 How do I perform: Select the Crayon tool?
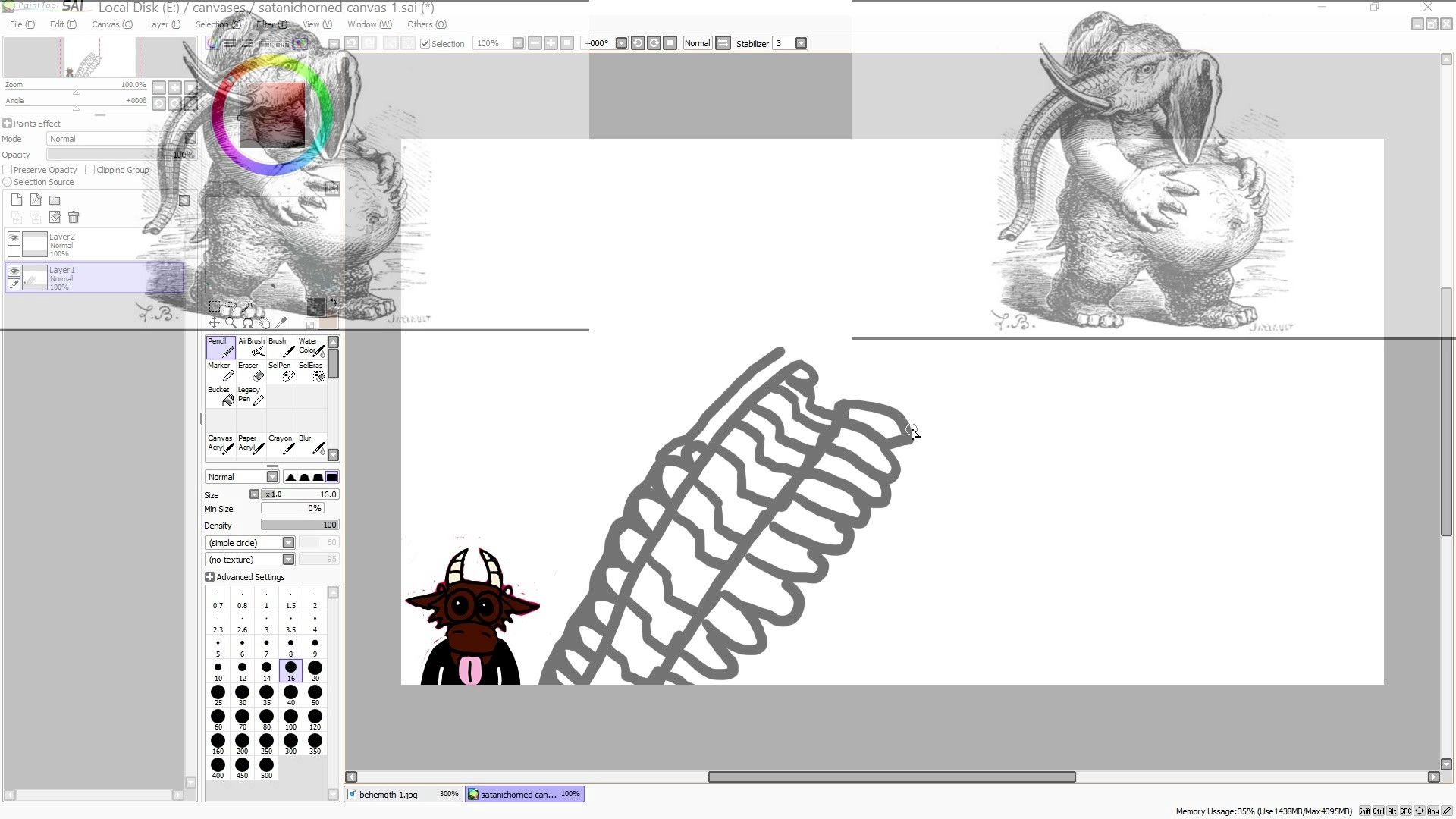coord(281,444)
